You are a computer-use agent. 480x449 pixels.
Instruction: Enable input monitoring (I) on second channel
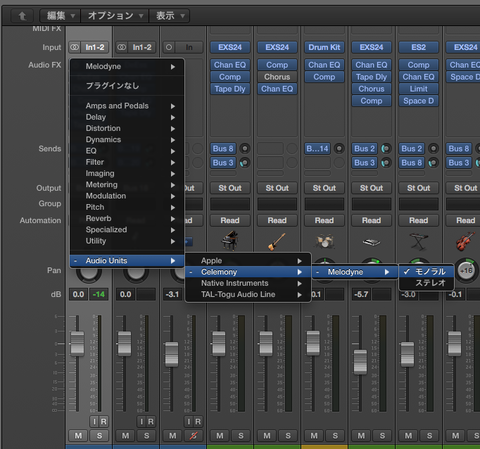141,422
